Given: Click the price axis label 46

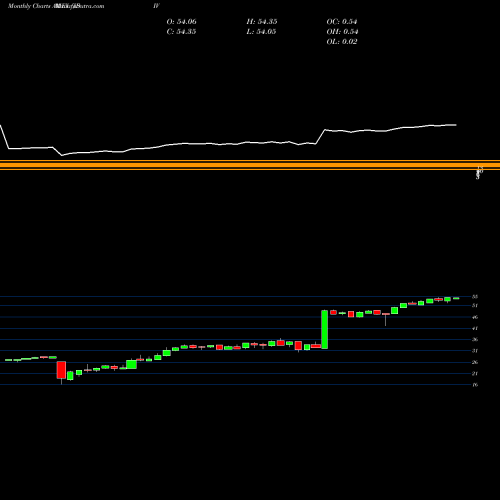Looking at the screenshot, I should tap(475, 317).
